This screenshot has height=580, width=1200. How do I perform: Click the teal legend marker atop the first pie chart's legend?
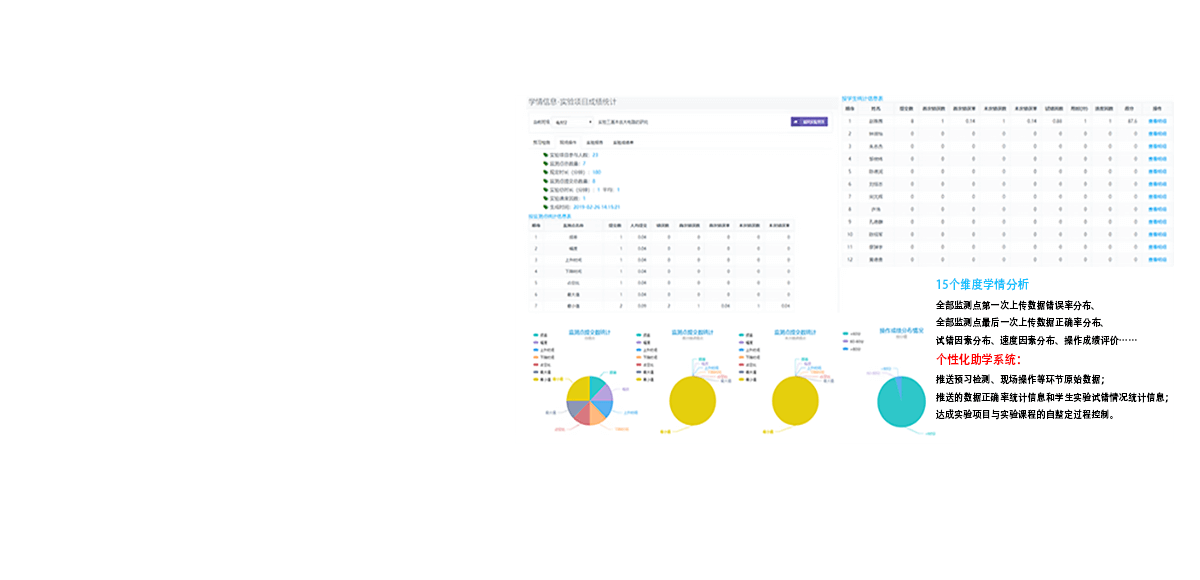(x=537, y=335)
